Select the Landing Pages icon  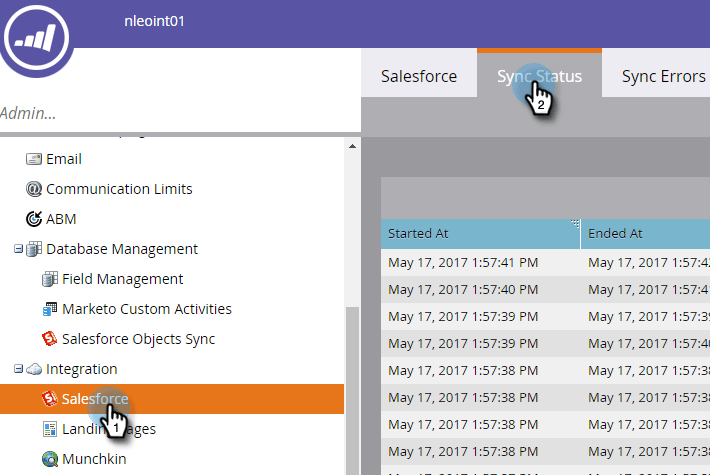click(50, 429)
